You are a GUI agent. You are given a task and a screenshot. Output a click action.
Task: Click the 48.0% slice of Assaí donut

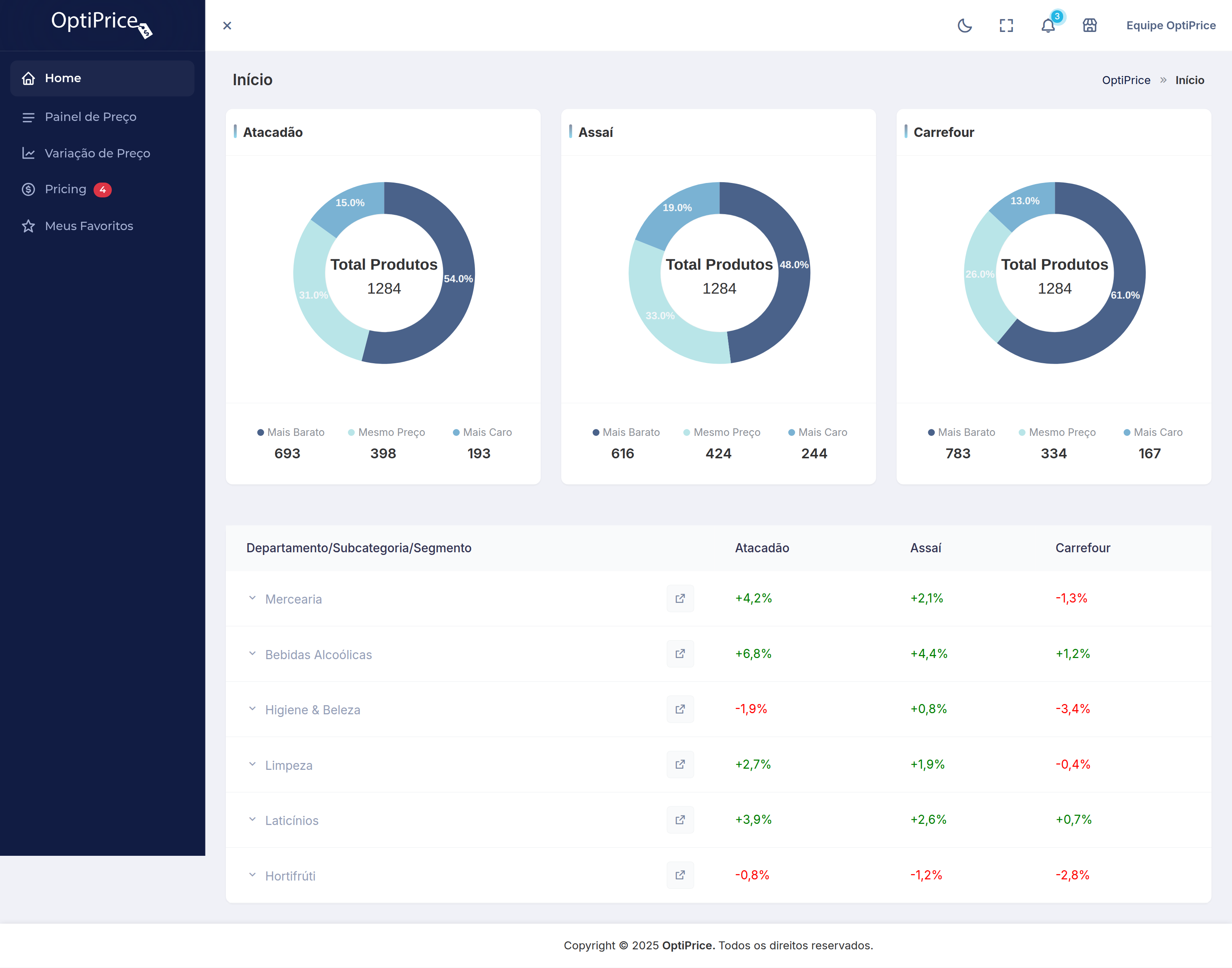click(794, 265)
